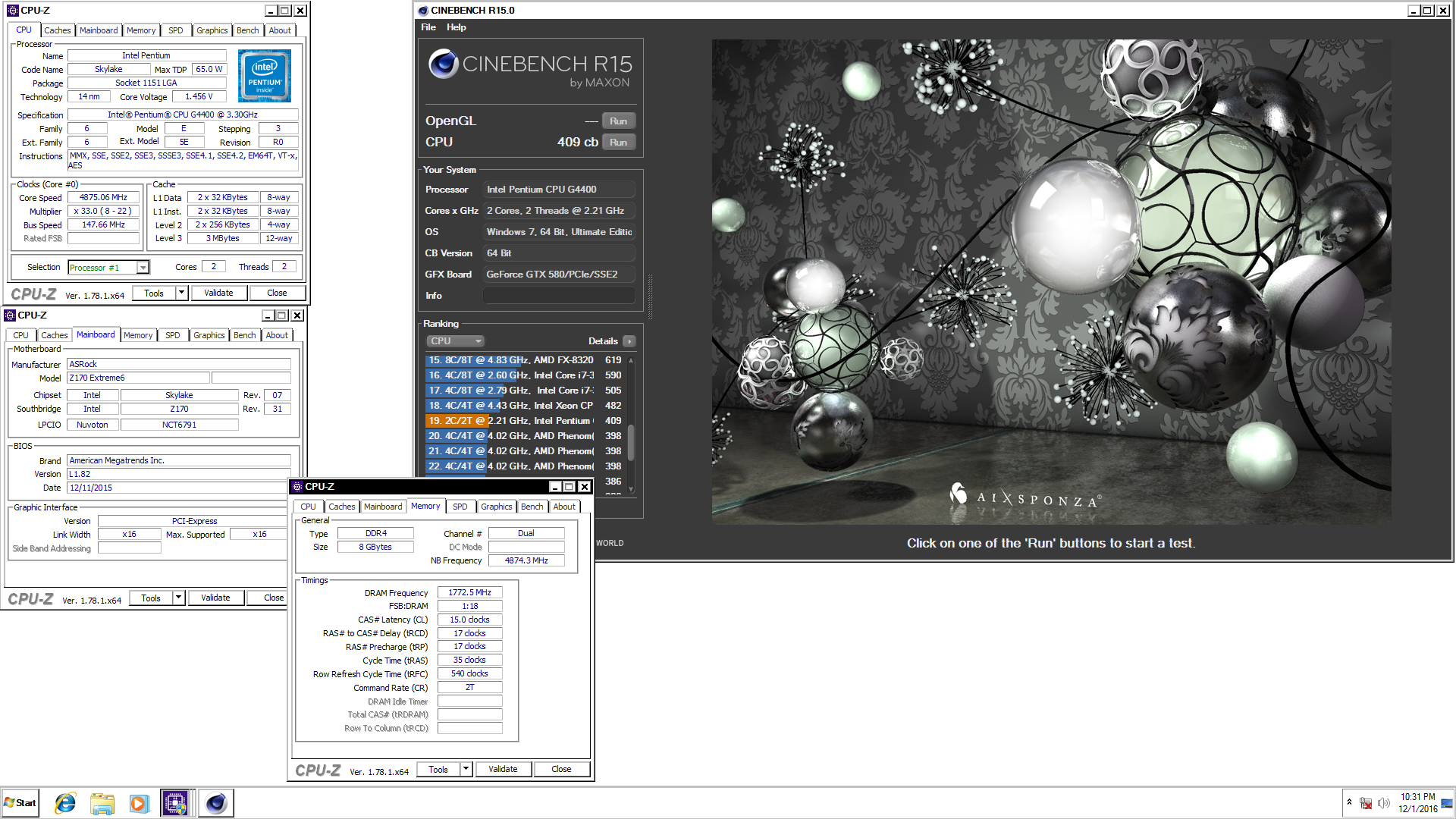Click Validate in the Memory CPU-Z window
The width and height of the screenshot is (1456, 819).
click(x=503, y=769)
